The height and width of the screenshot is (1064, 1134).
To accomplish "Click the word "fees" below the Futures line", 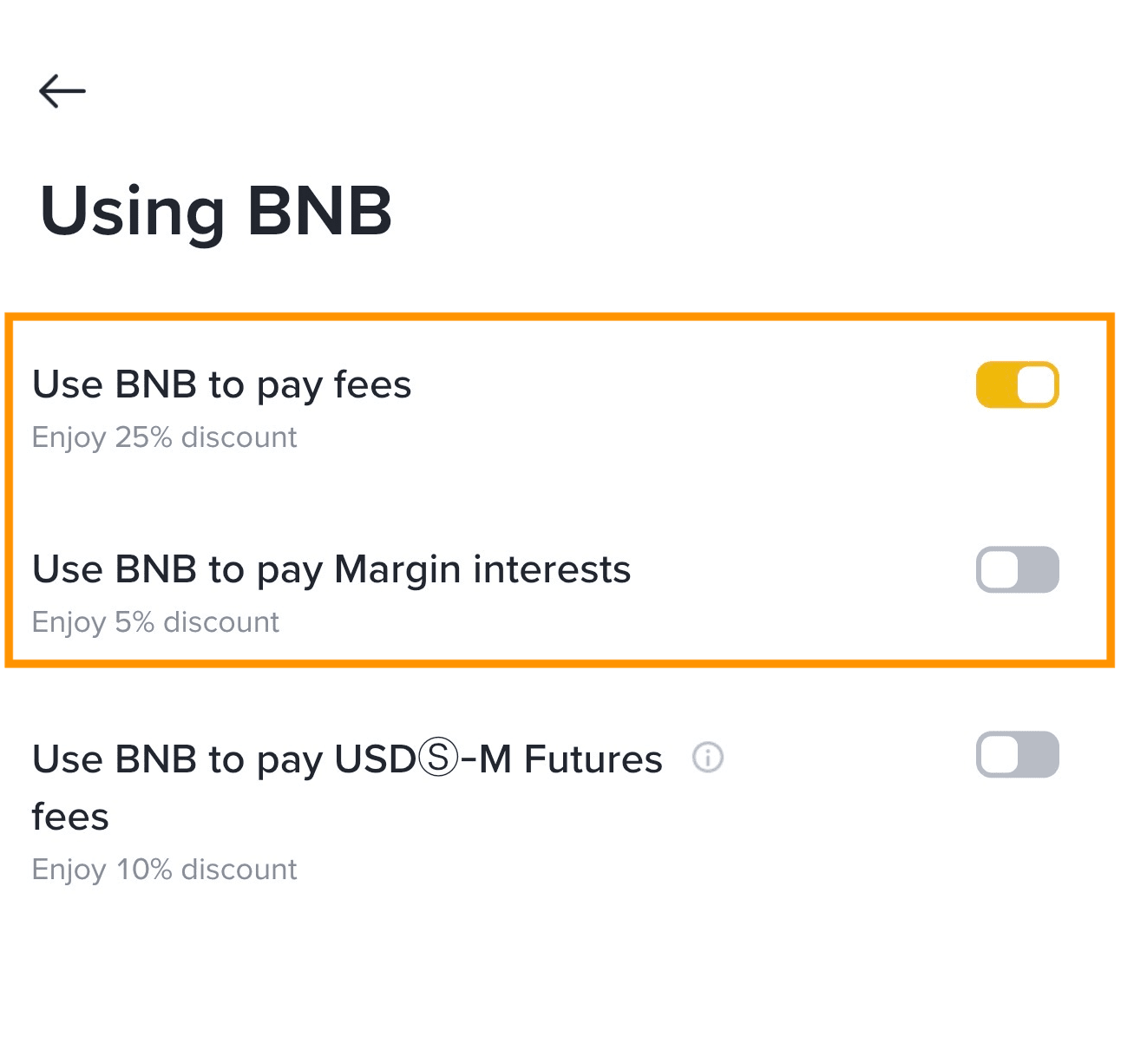I will click(70, 818).
